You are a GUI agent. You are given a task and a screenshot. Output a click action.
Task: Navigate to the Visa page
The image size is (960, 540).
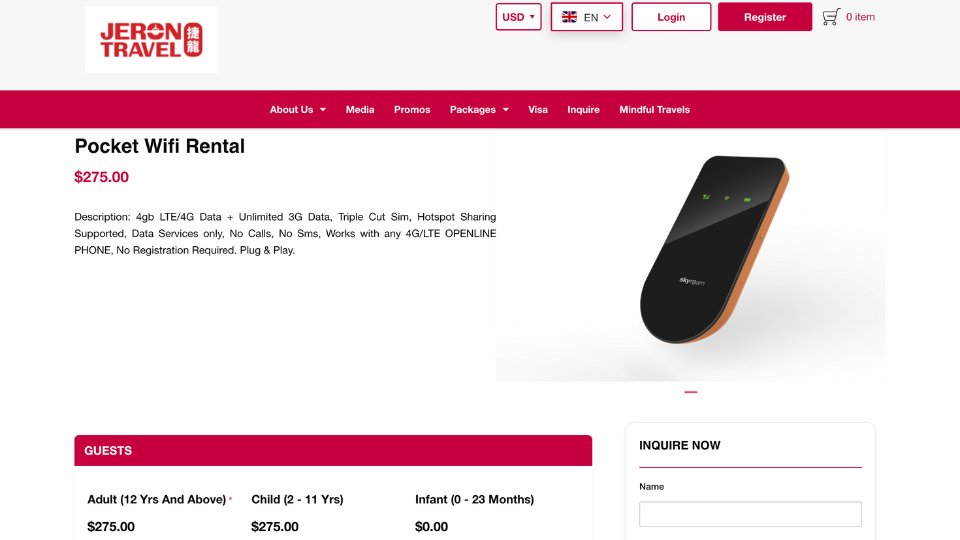(x=538, y=110)
